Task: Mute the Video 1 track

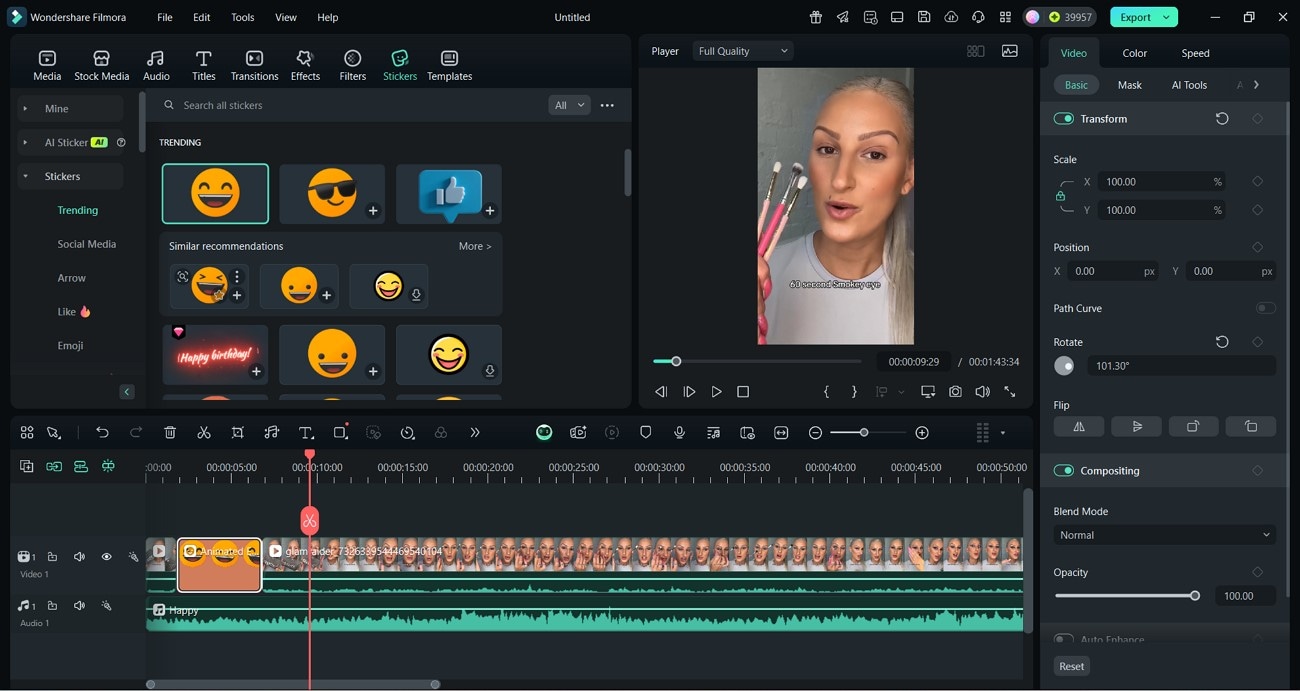Action: (x=79, y=557)
